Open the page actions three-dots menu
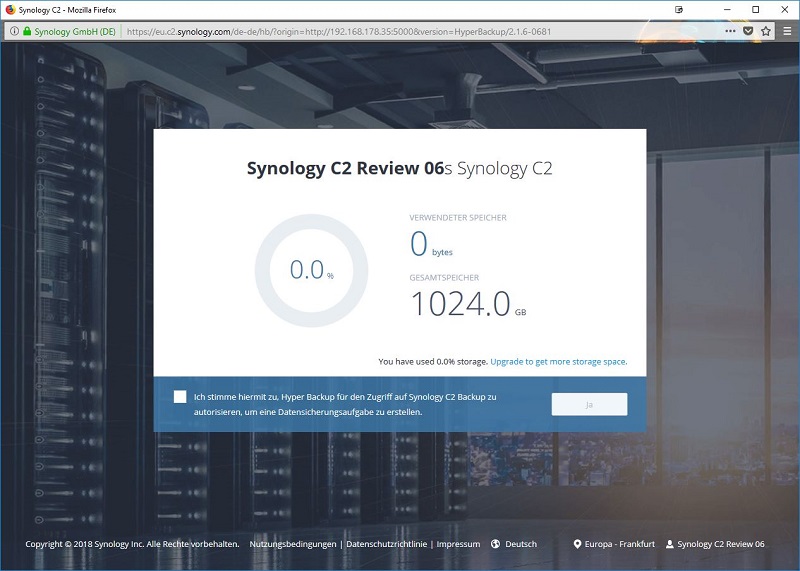The width and height of the screenshot is (800, 571). (730, 31)
